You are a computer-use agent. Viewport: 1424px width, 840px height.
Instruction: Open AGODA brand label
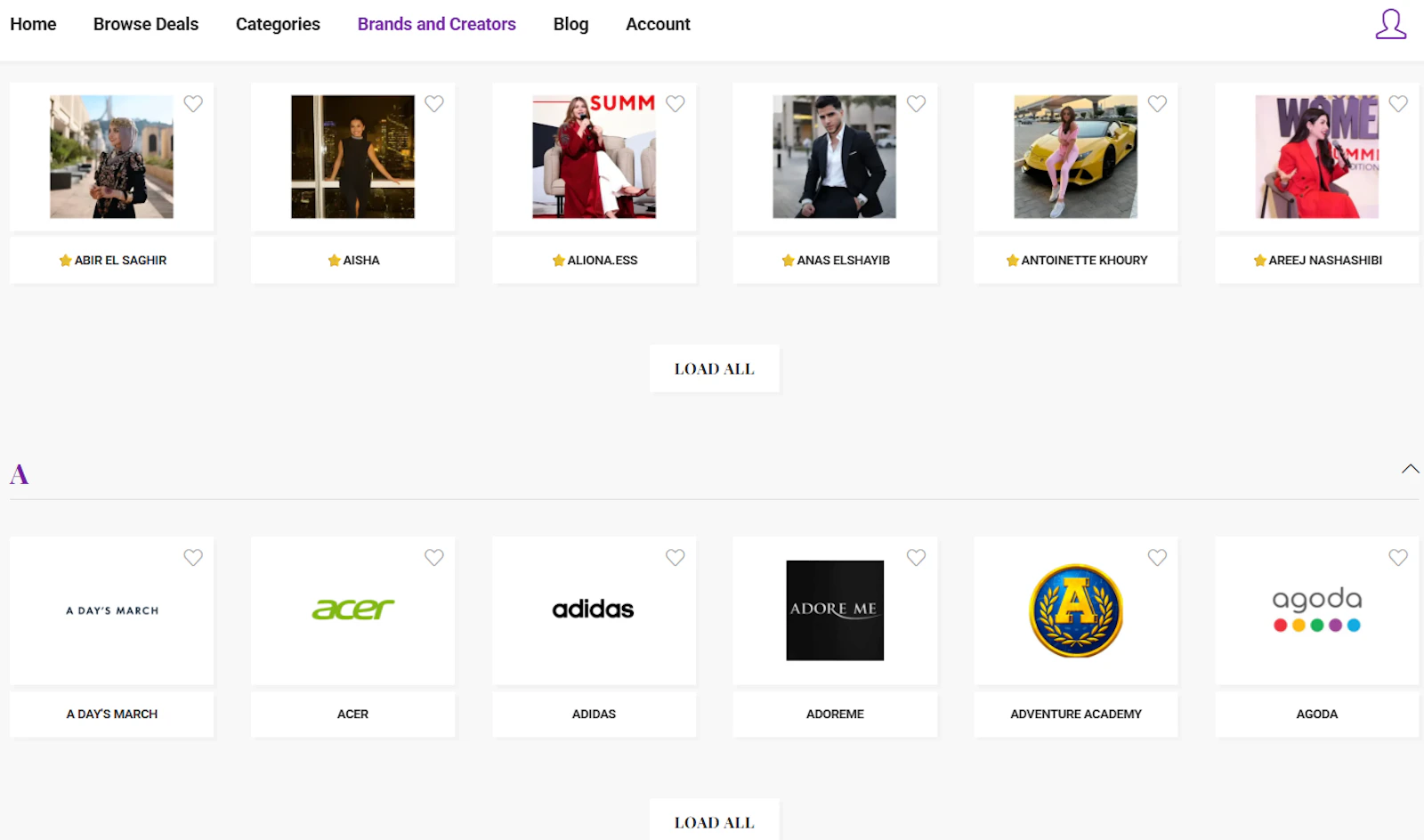pyautogui.click(x=1317, y=714)
